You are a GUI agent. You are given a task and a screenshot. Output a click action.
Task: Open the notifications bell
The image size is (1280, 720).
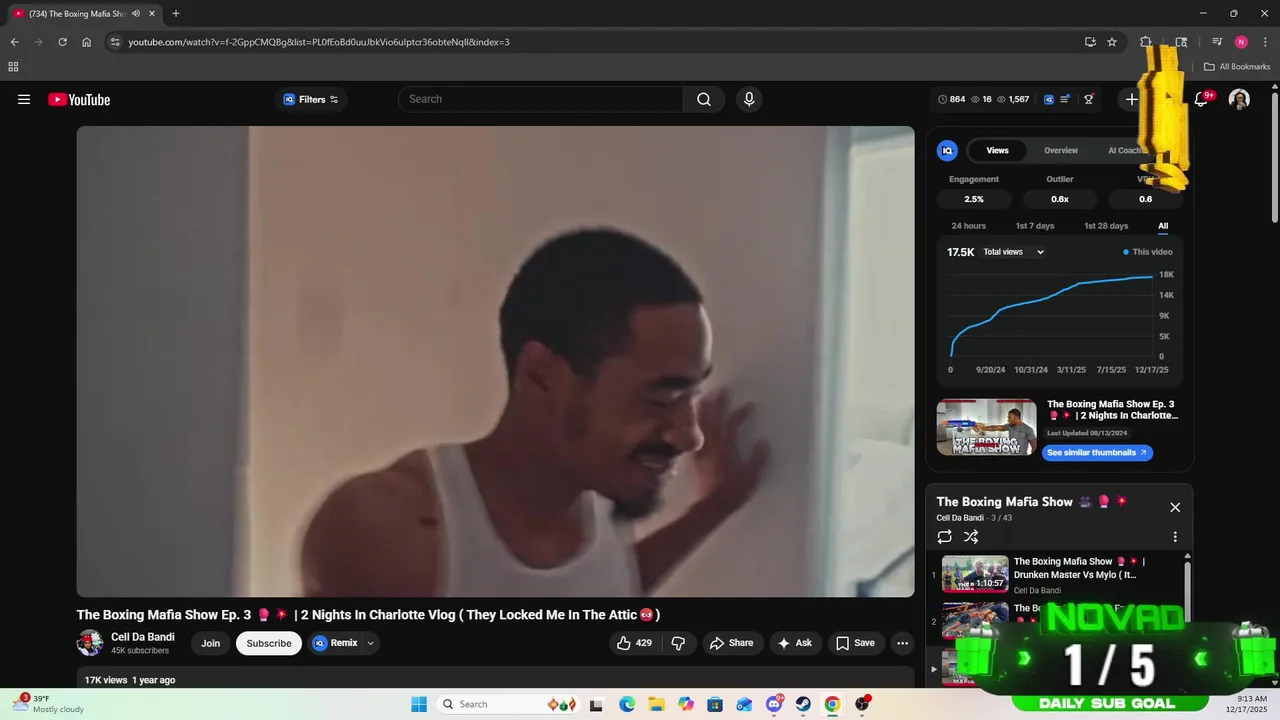[1202, 99]
